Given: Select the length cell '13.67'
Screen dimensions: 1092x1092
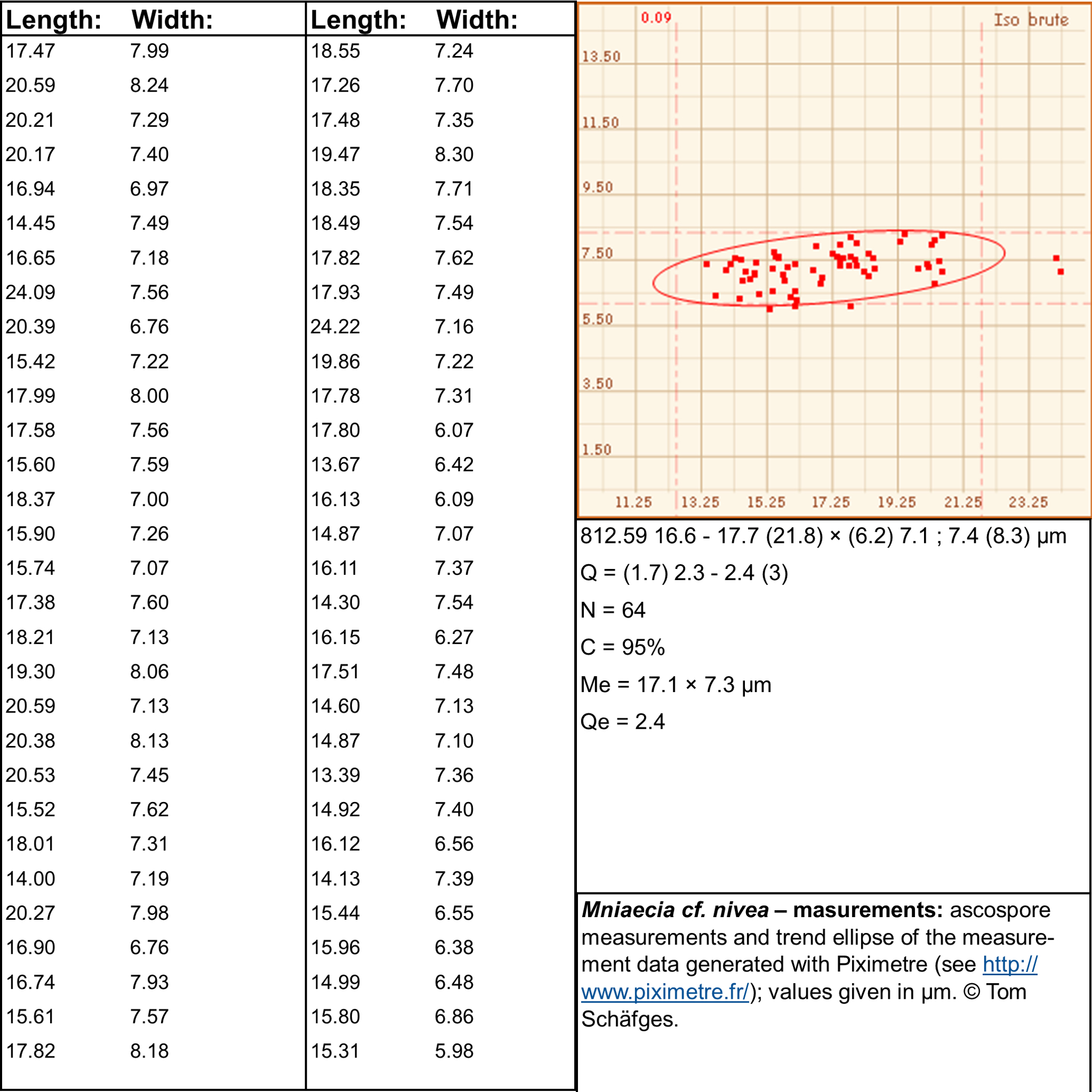Looking at the screenshot, I should tap(335, 465).
